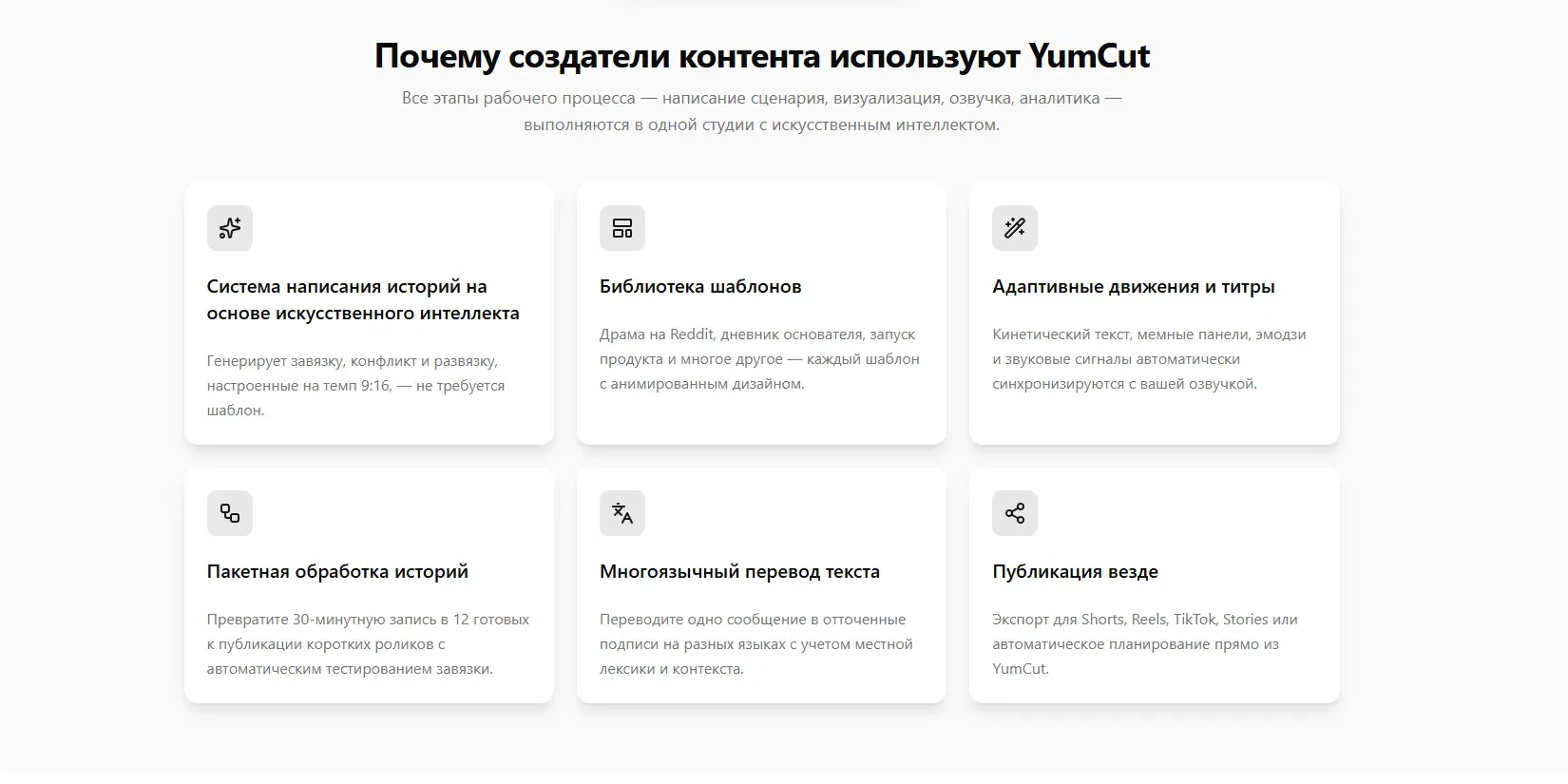The width and height of the screenshot is (1568, 784).
Task: Click the subtitle starting Все этапы рабочего процесса
Action: pyautogui.click(x=762, y=111)
